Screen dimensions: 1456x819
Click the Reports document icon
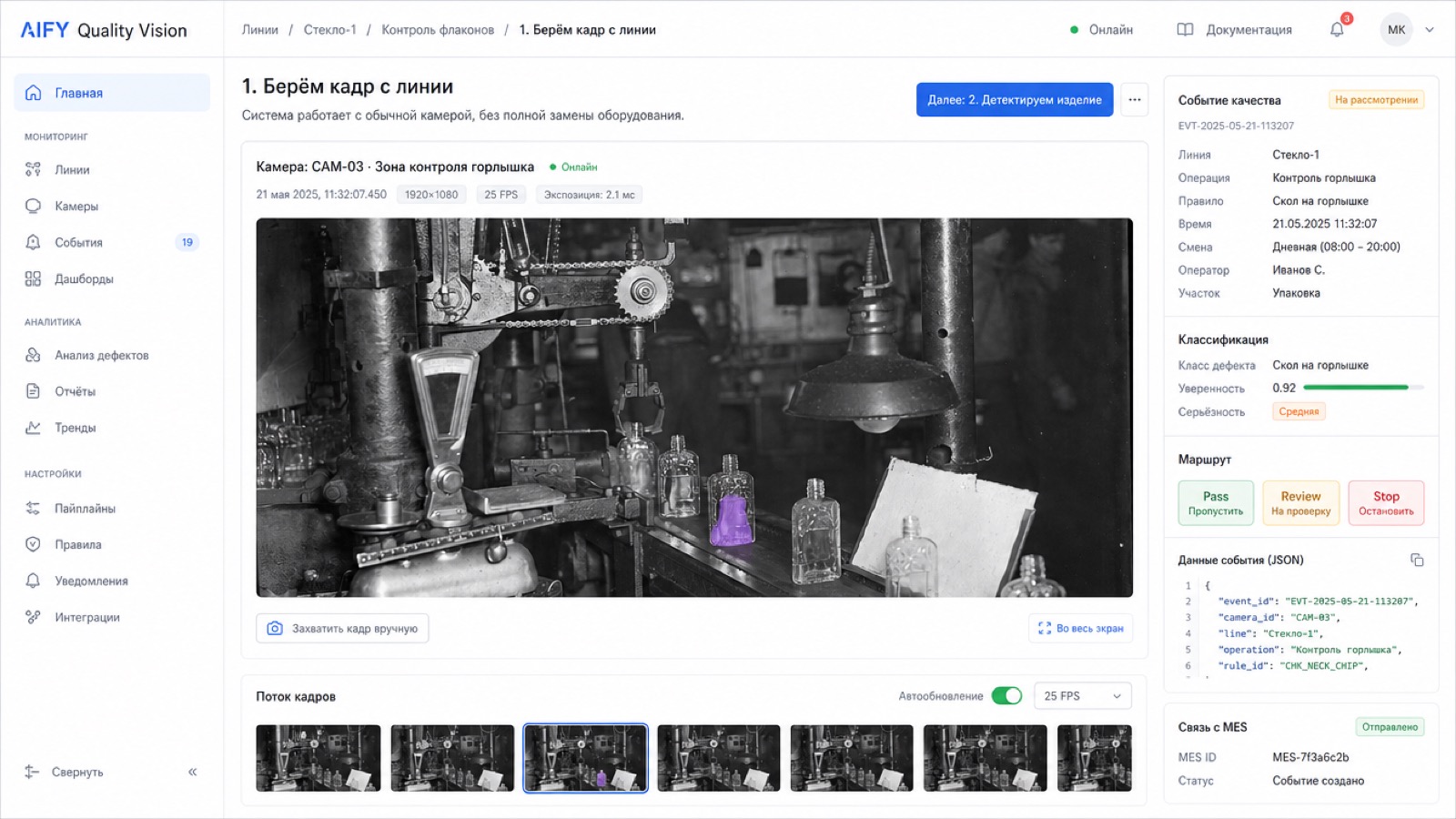coord(33,391)
